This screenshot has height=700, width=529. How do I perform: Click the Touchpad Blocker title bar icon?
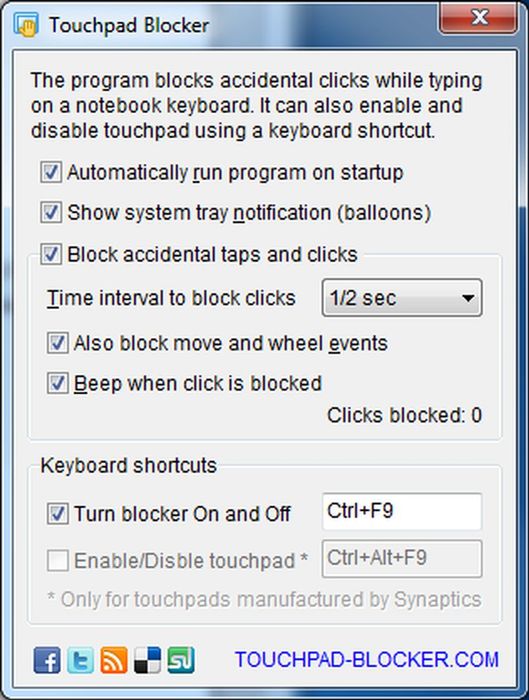click(25, 25)
